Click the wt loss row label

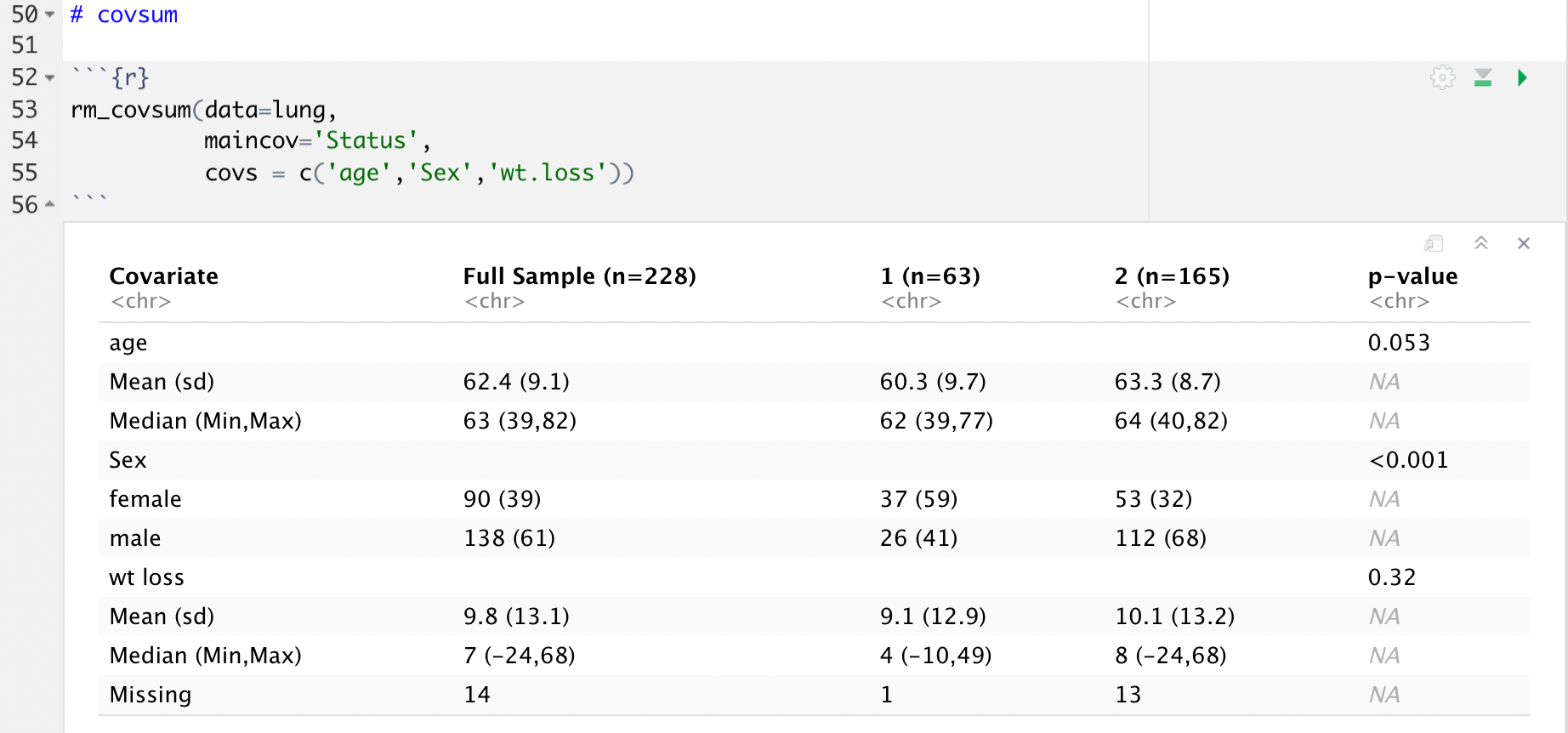[x=147, y=577]
